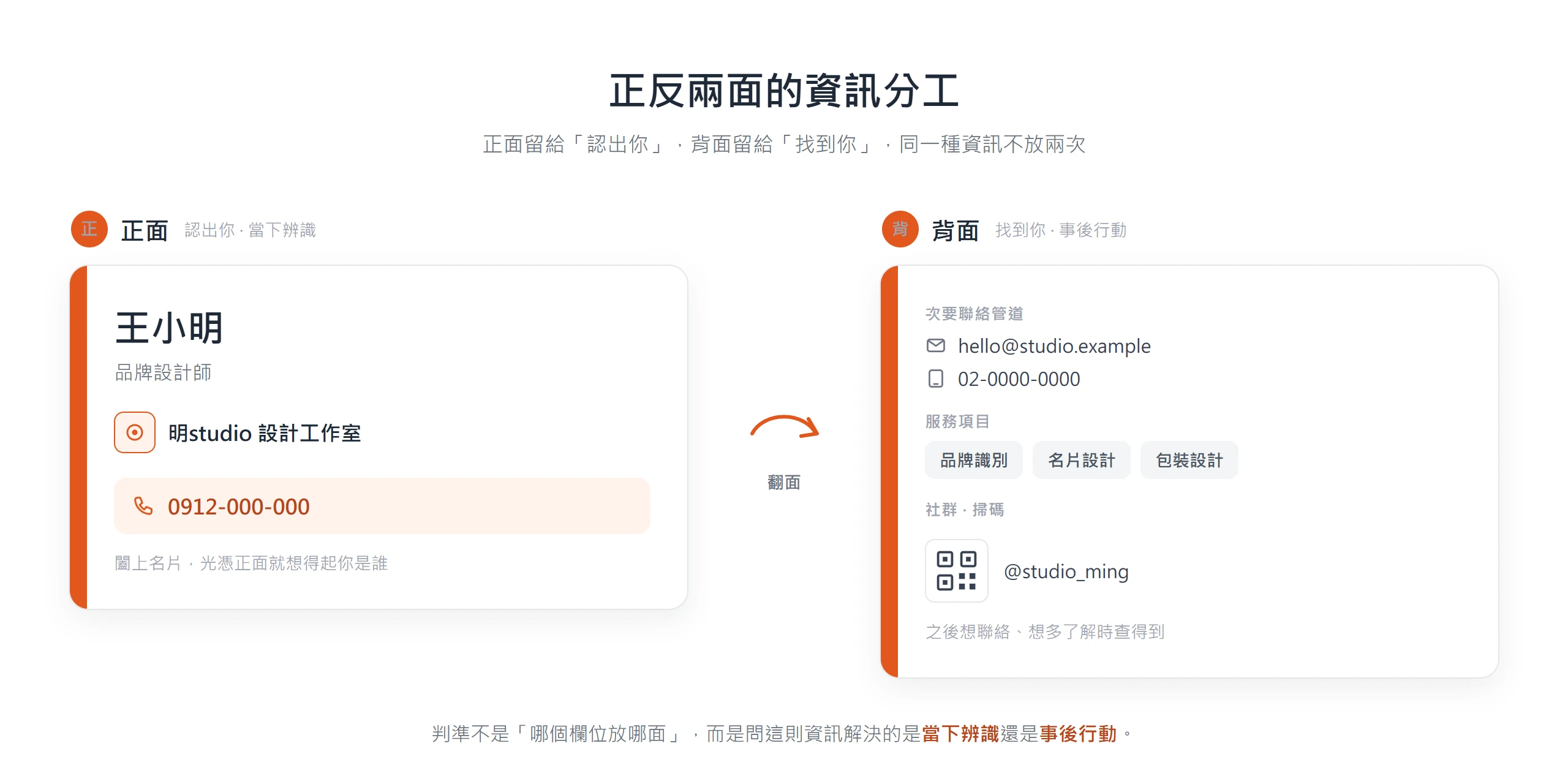Click the front card note 闔上名片，光憑正面就想得起你是誰
The width and height of the screenshot is (1568, 757).
[251, 563]
